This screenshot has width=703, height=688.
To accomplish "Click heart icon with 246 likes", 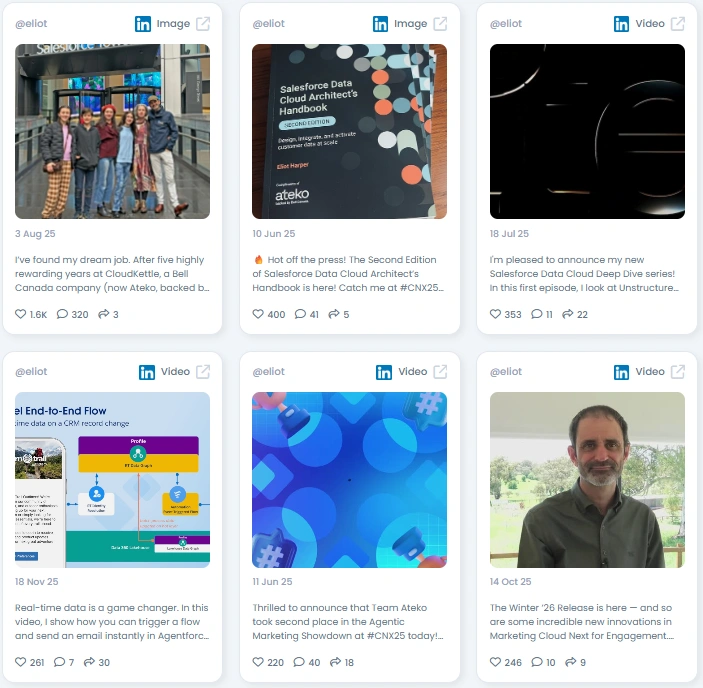I will (495, 662).
